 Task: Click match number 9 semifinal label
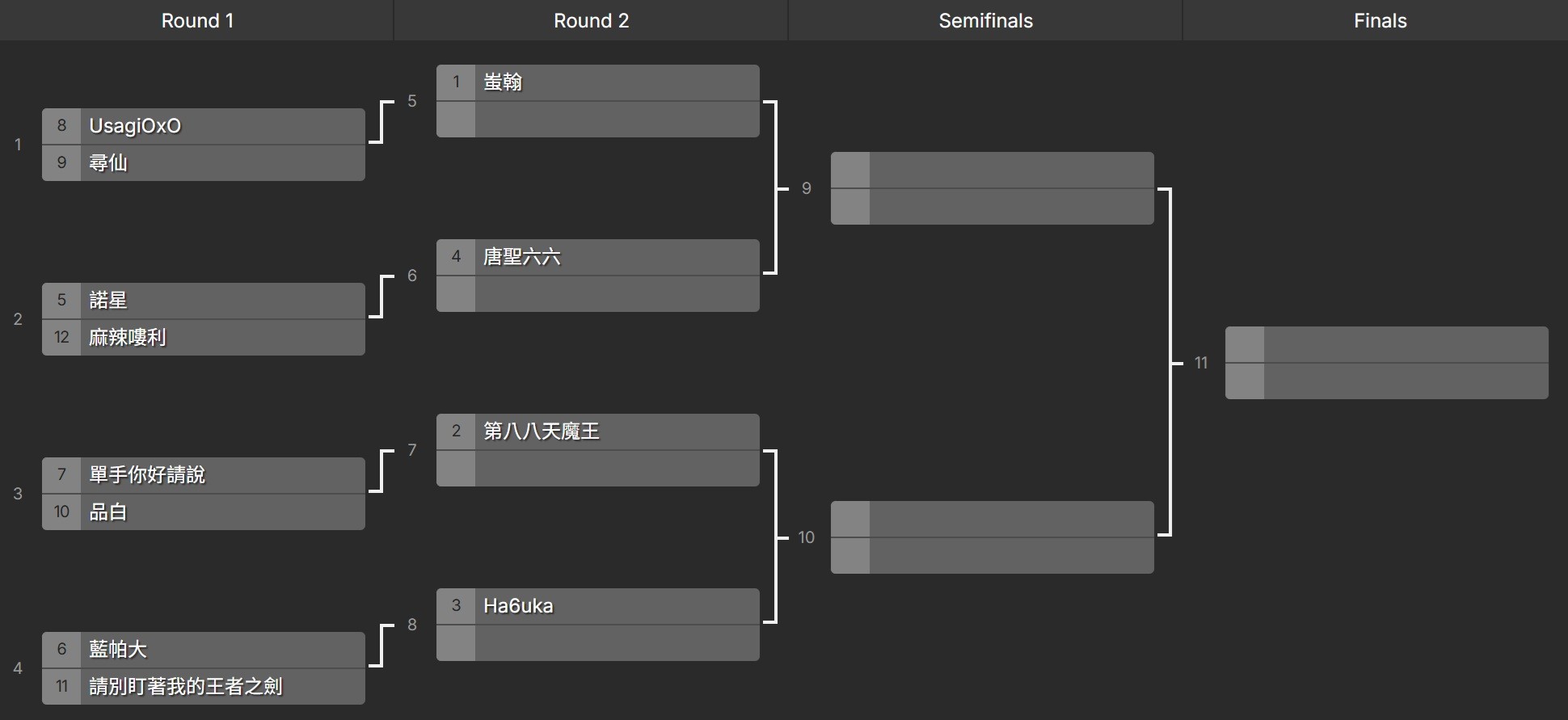[x=806, y=188]
